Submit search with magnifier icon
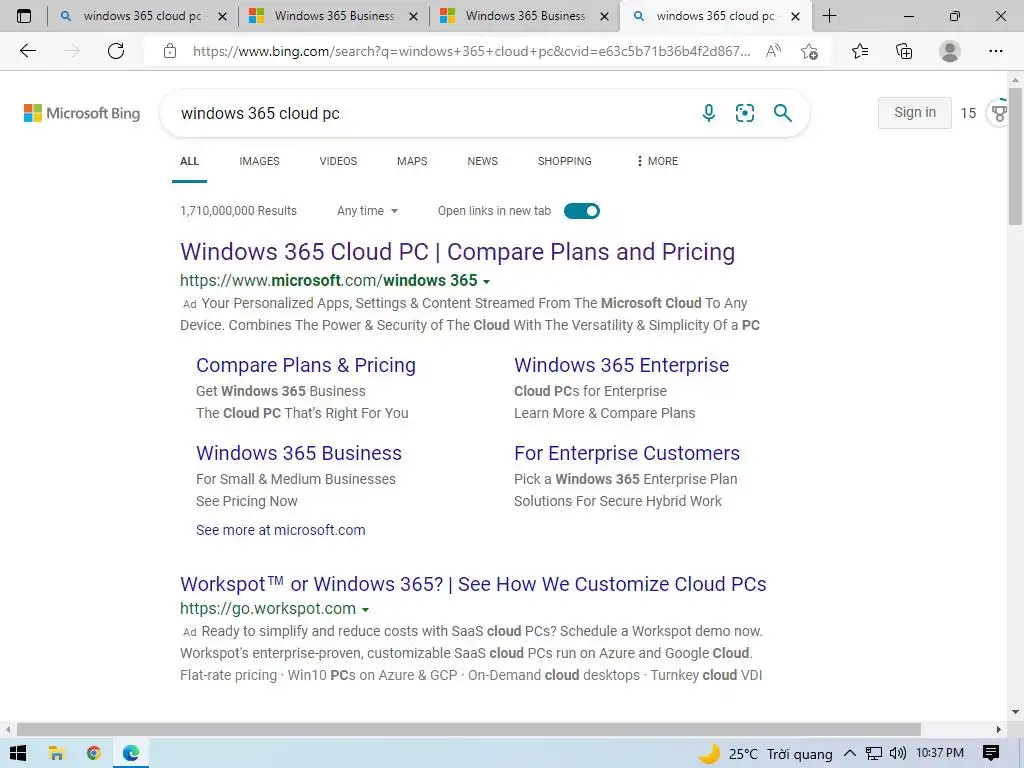Viewport: 1024px width, 768px height. [x=782, y=113]
